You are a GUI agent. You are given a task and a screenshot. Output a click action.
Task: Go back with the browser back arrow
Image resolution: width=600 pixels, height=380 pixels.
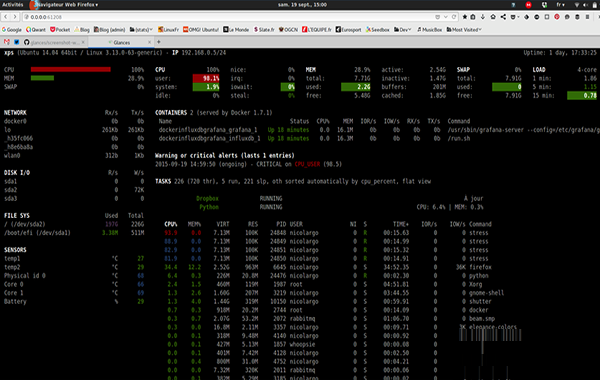click(x=6, y=17)
